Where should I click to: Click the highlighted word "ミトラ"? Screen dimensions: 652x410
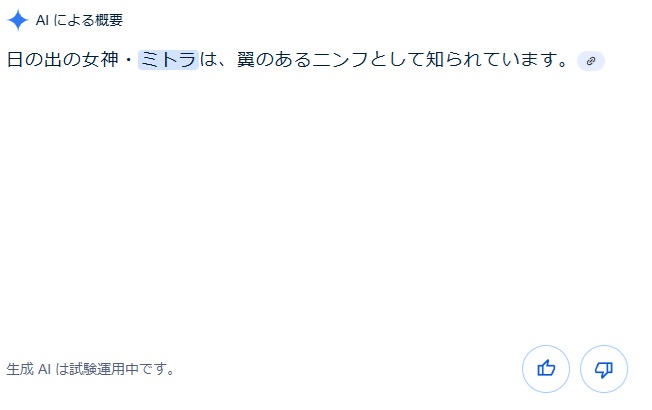168,60
